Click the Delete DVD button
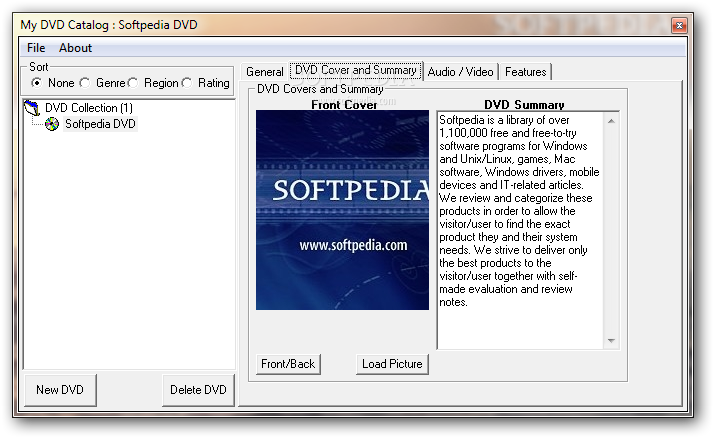Viewport: 714px width, 438px height. pyautogui.click(x=198, y=390)
